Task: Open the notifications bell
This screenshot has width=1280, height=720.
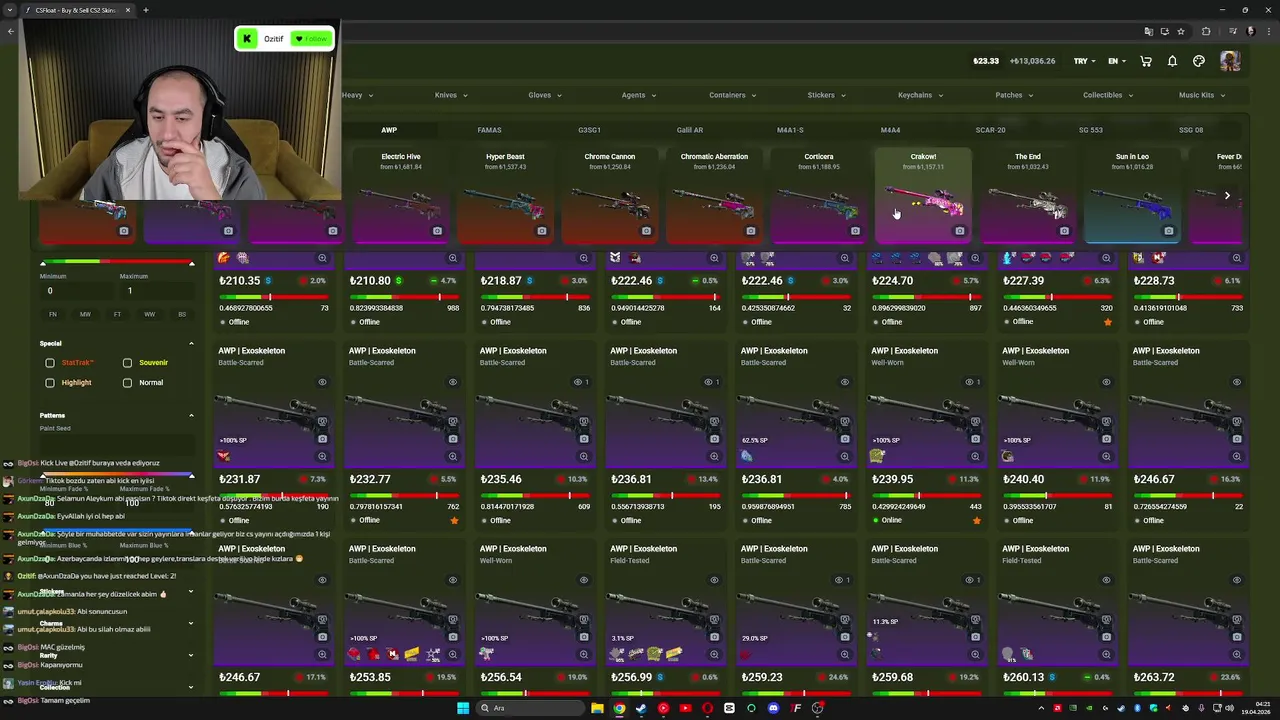Action: tap(1172, 61)
